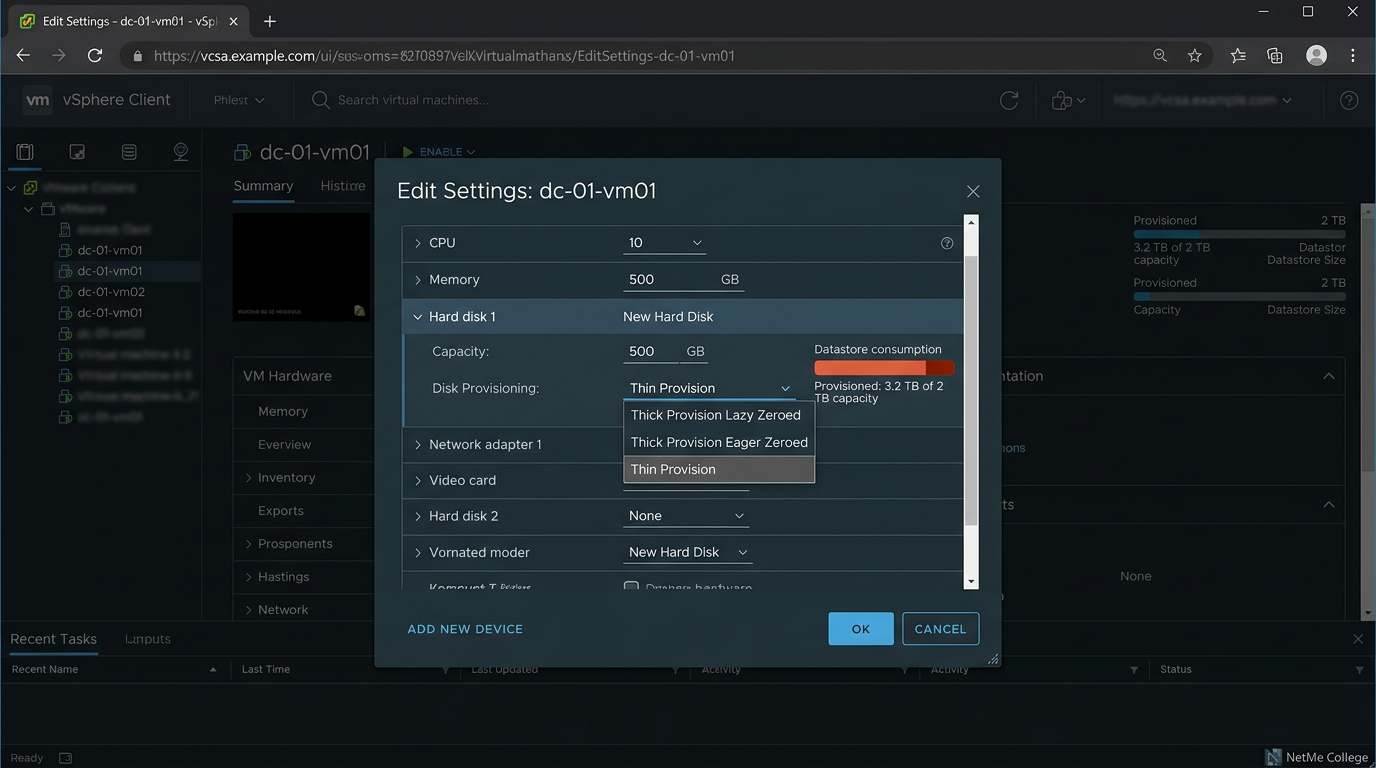
Task: Open the browser profile avatar
Action: point(1316,56)
